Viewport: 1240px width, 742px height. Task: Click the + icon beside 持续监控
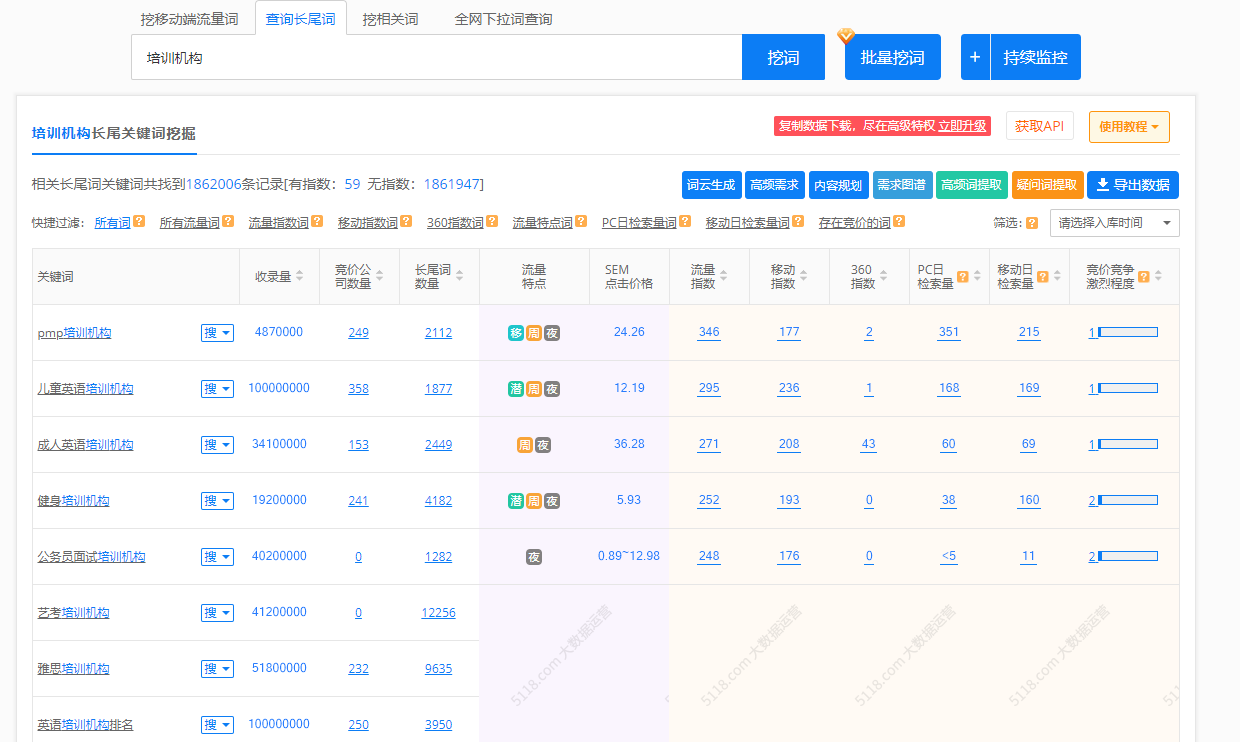[974, 57]
